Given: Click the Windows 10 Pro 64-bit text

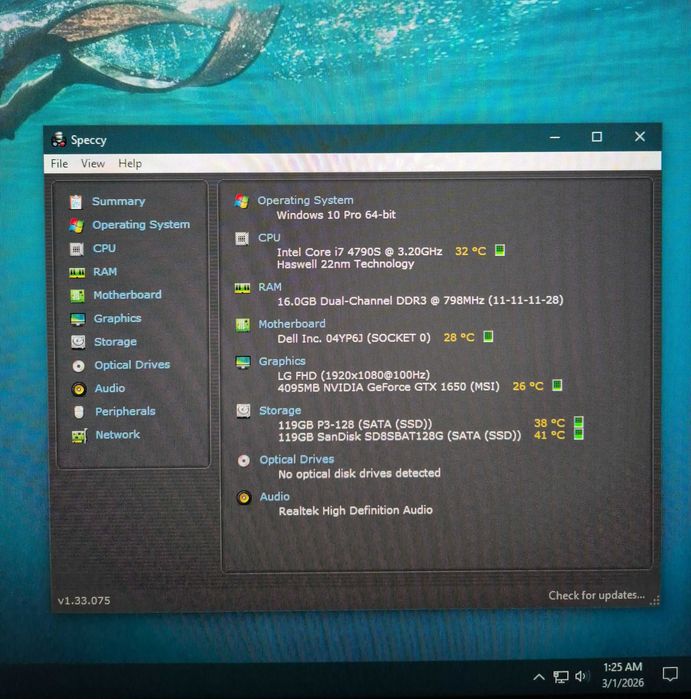Looking at the screenshot, I should [x=336, y=215].
